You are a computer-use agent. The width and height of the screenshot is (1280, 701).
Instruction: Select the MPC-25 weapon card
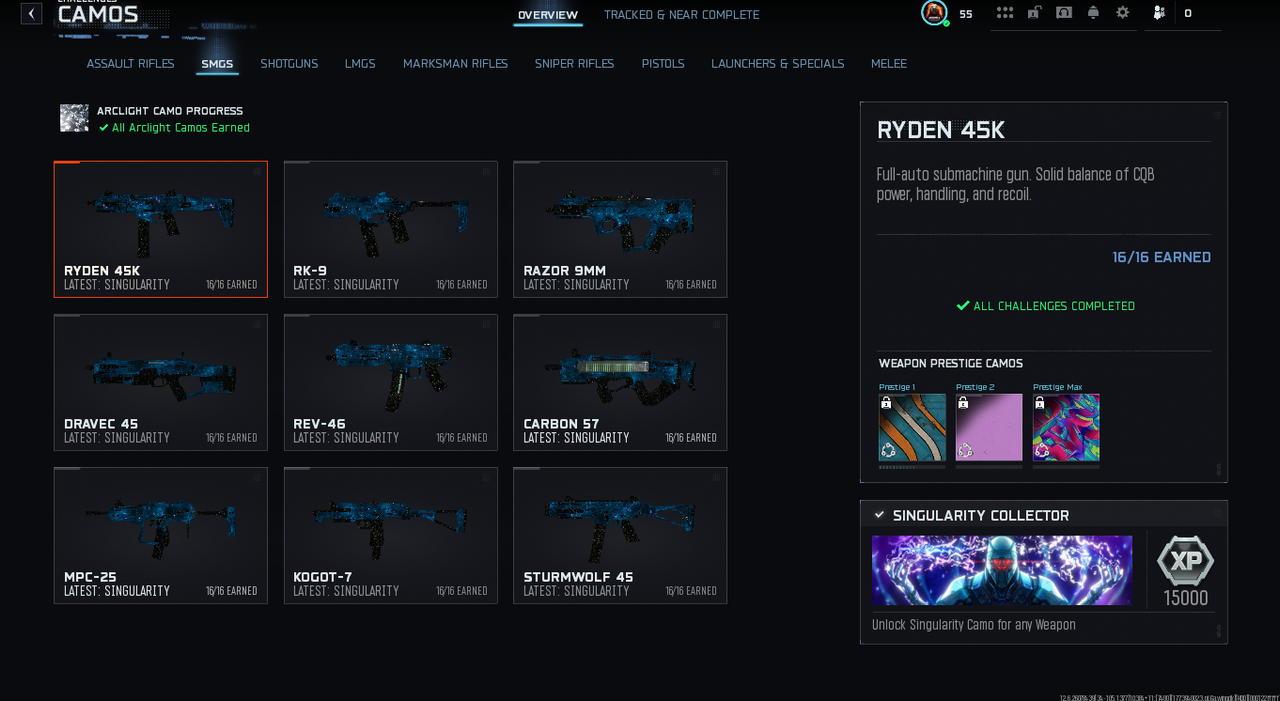pyautogui.click(x=161, y=535)
